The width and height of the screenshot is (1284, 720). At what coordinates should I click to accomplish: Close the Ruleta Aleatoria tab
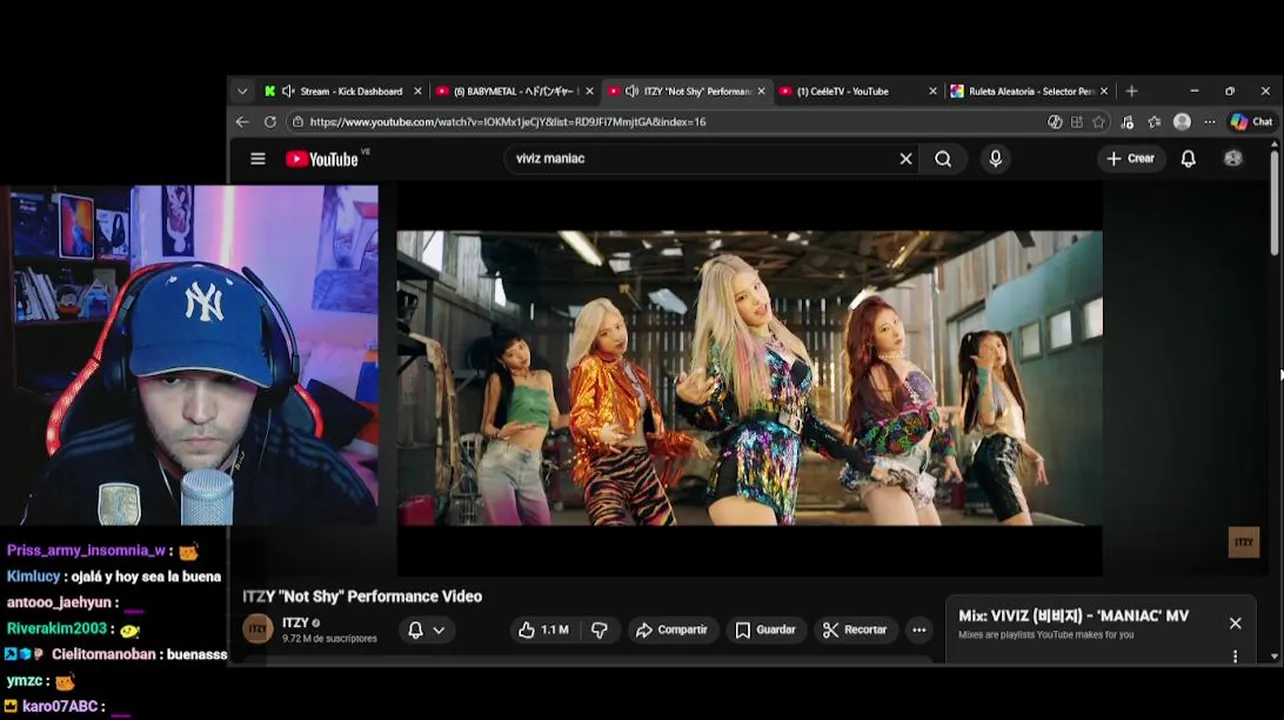pyautogui.click(x=1104, y=91)
